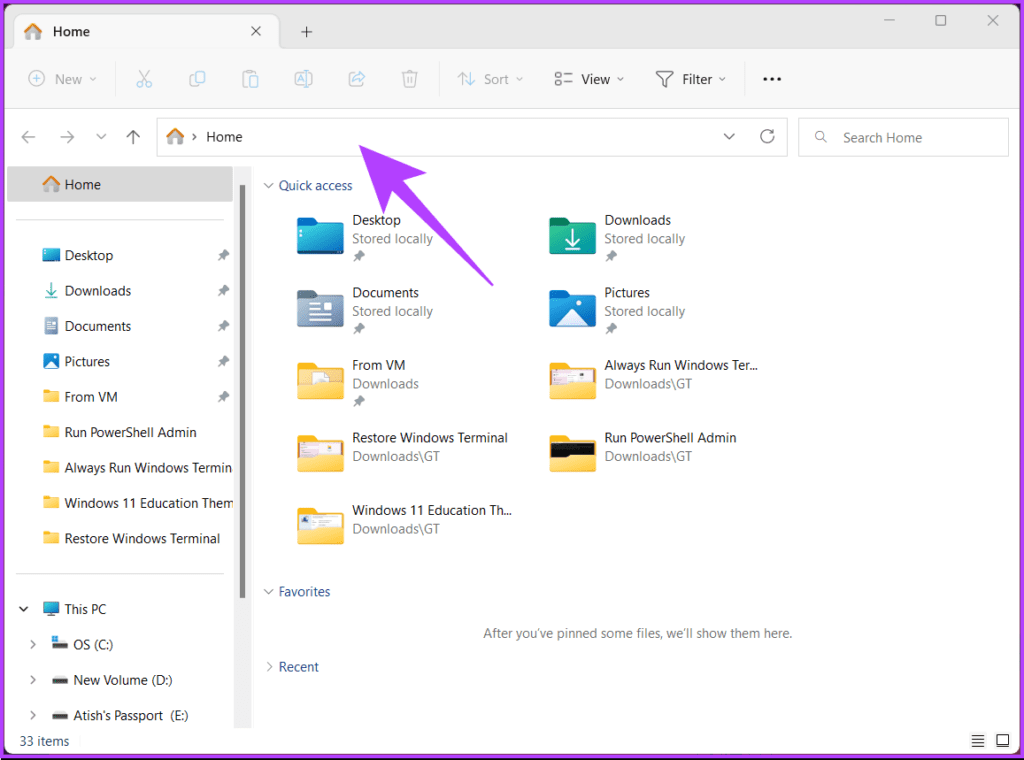Viewport: 1024px width, 760px height.
Task: Open the New dropdown menu
Action: tap(63, 79)
